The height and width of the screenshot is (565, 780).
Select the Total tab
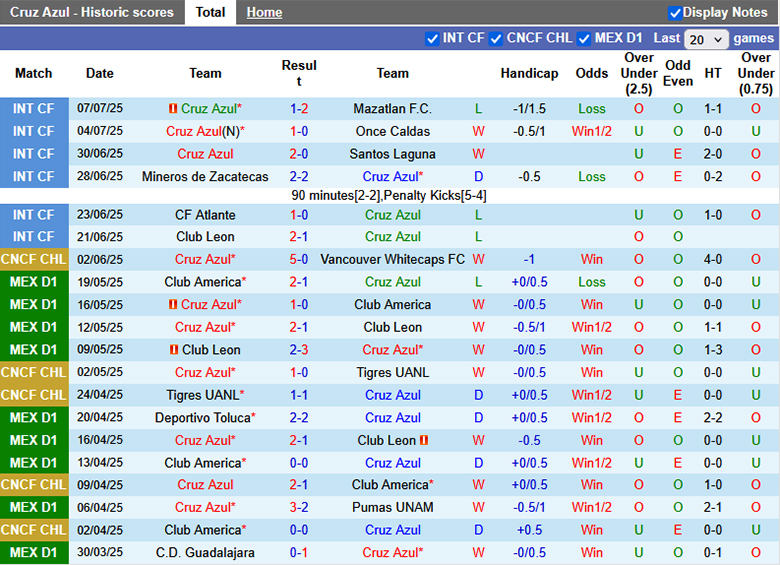[210, 12]
